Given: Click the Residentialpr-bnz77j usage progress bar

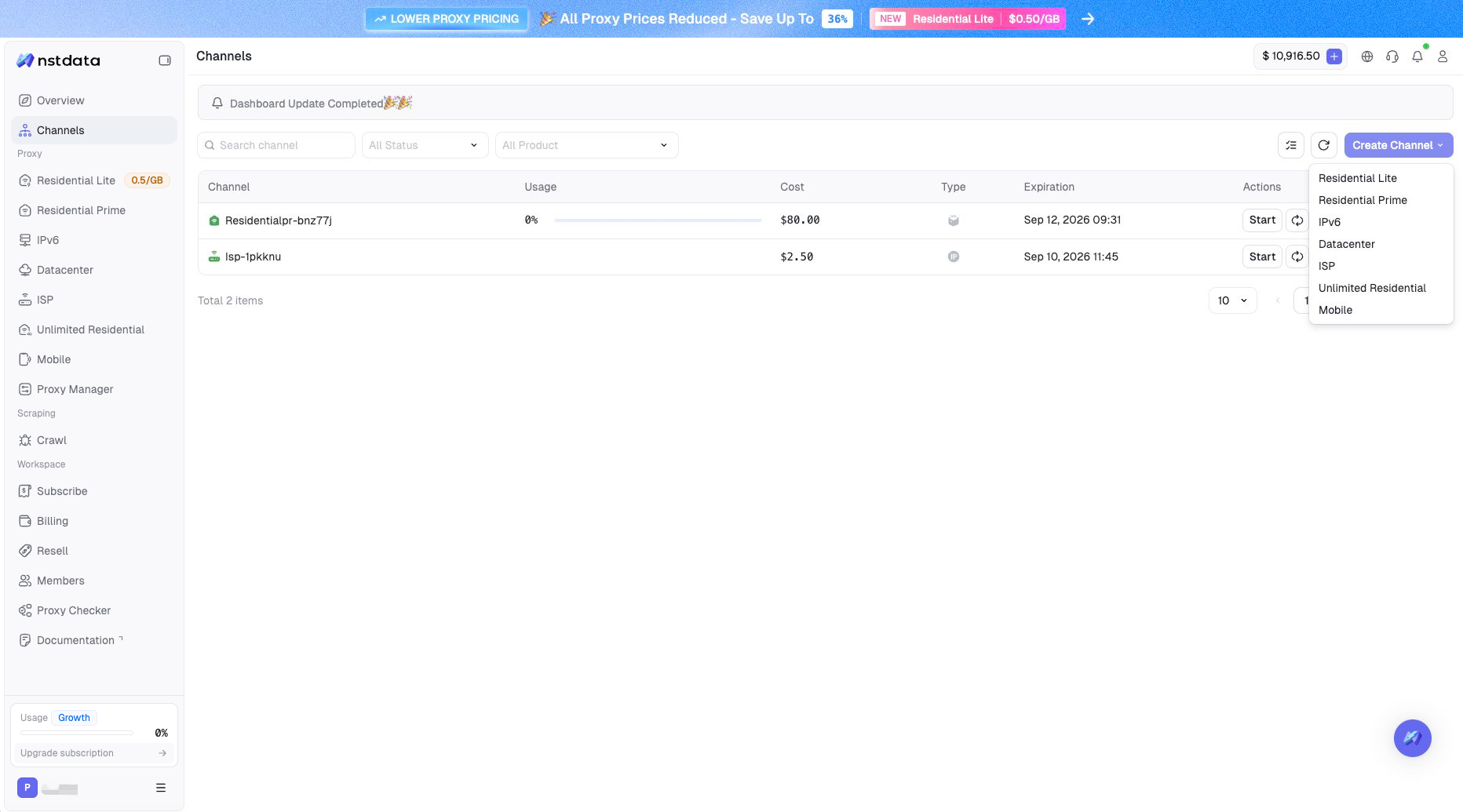Looking at the screenshot, I should (x=658, y=220).
